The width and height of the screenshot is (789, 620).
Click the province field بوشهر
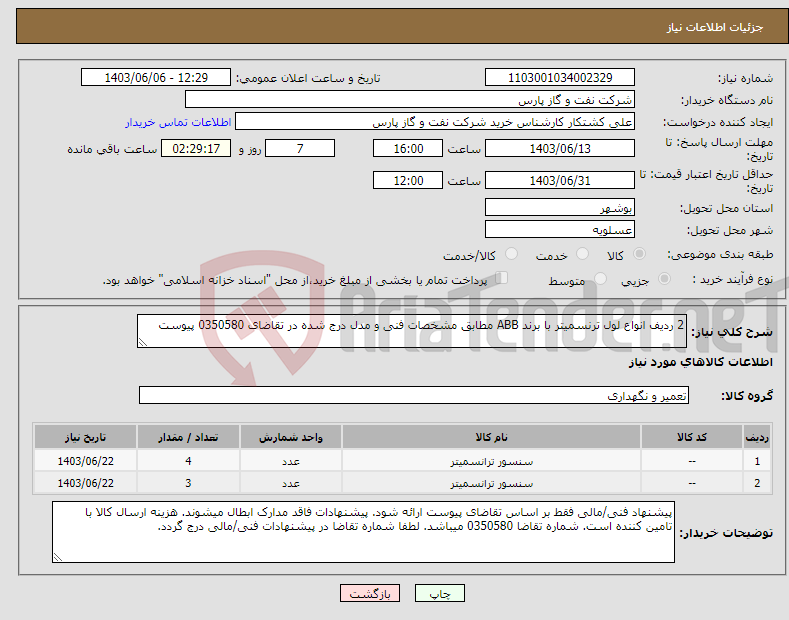click(560, 207)
